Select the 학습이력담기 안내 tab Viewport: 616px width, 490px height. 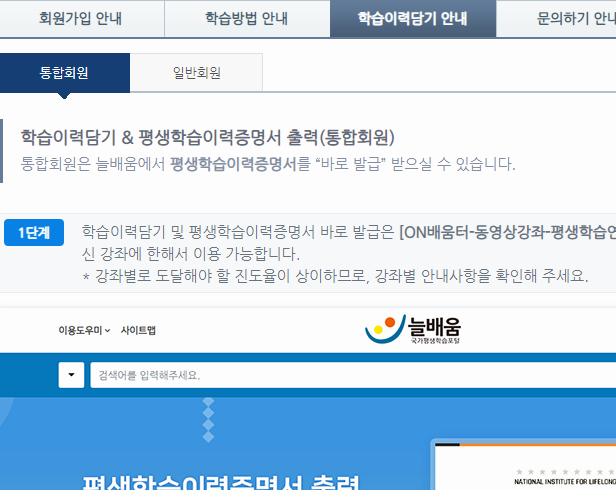[x=413, y=18]
